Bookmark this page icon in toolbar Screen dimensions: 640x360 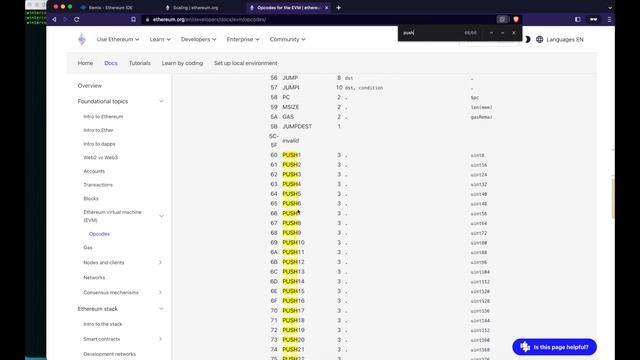click(x=133, y=19)
